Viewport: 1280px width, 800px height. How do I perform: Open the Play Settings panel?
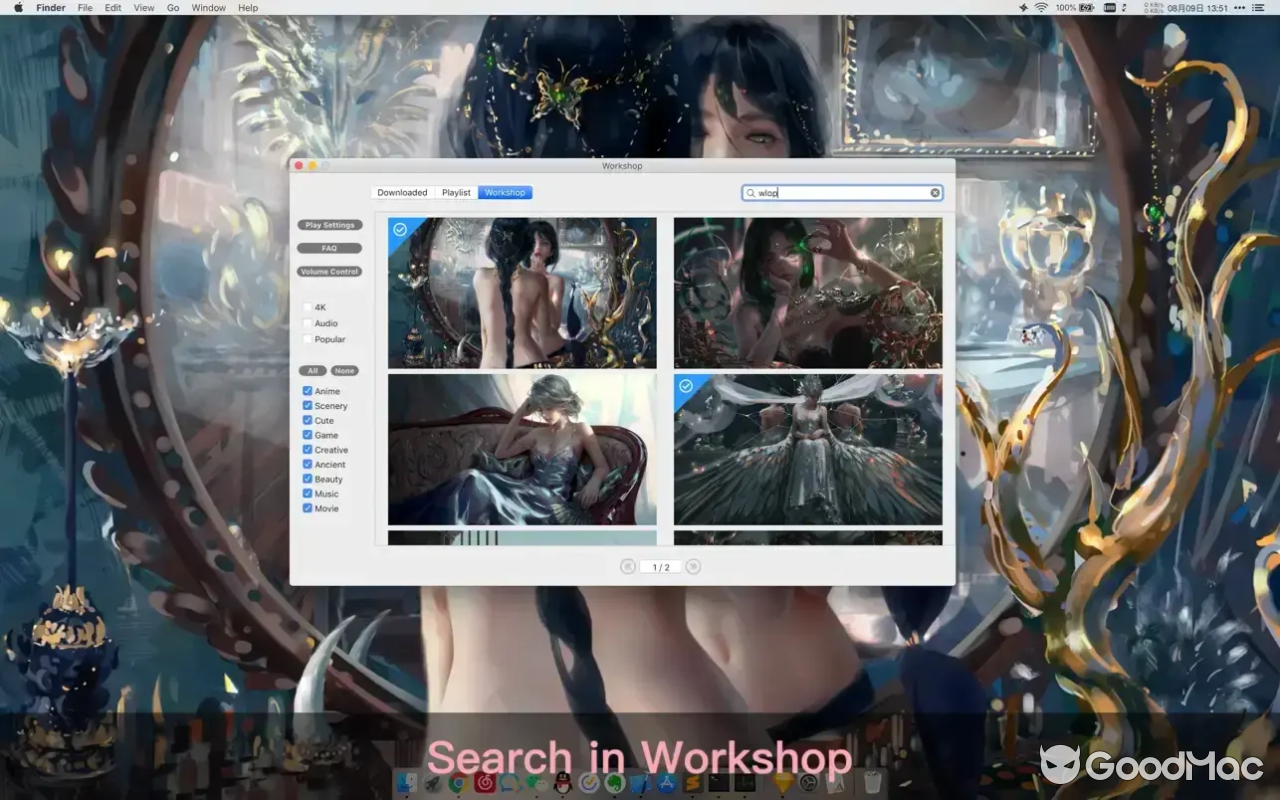[x=329, y=224]
